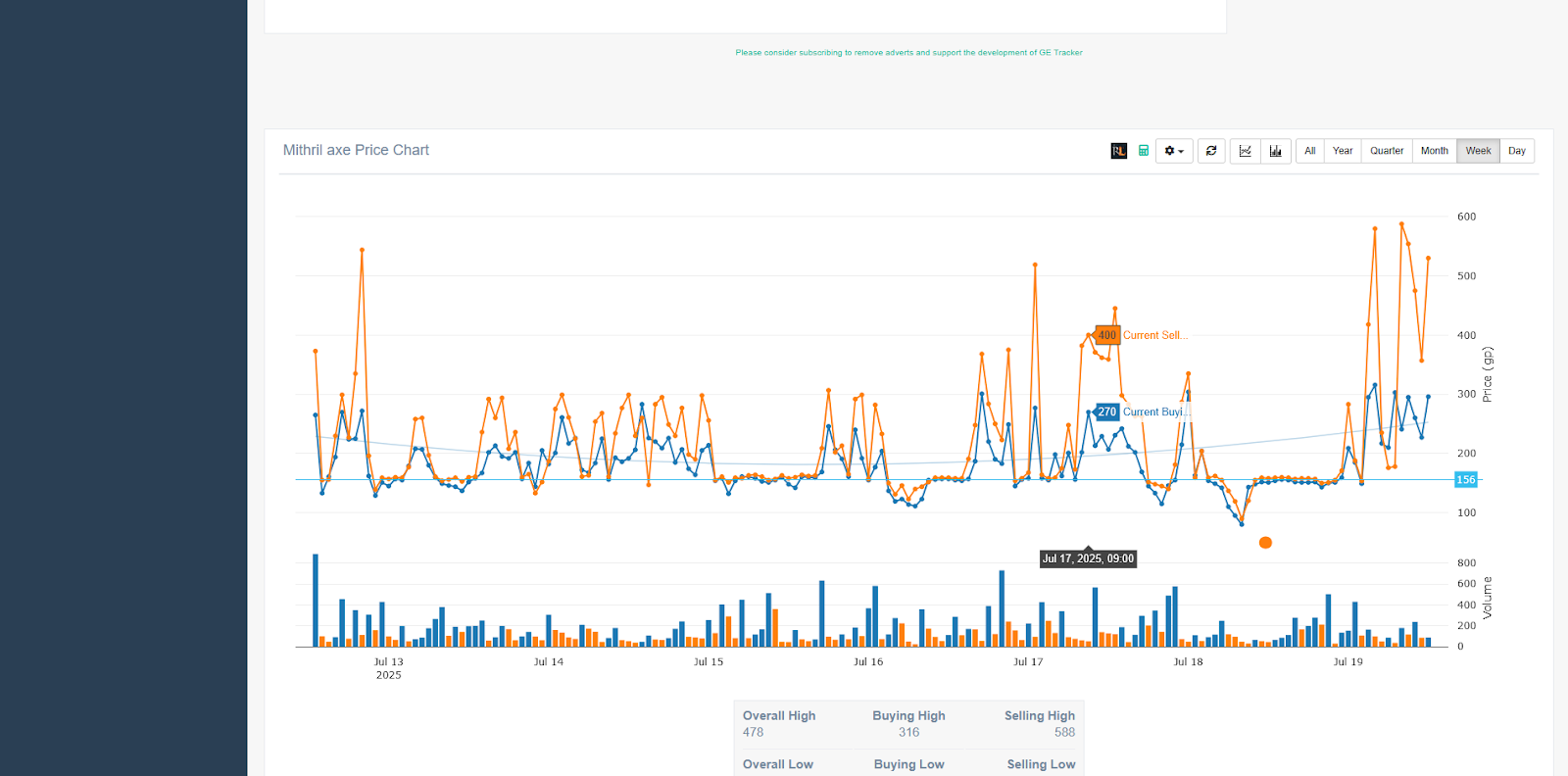This screenshot has width=1568, height=776.
Task: Click the Selling High value 588
Action: click(x=1064, y=733)
